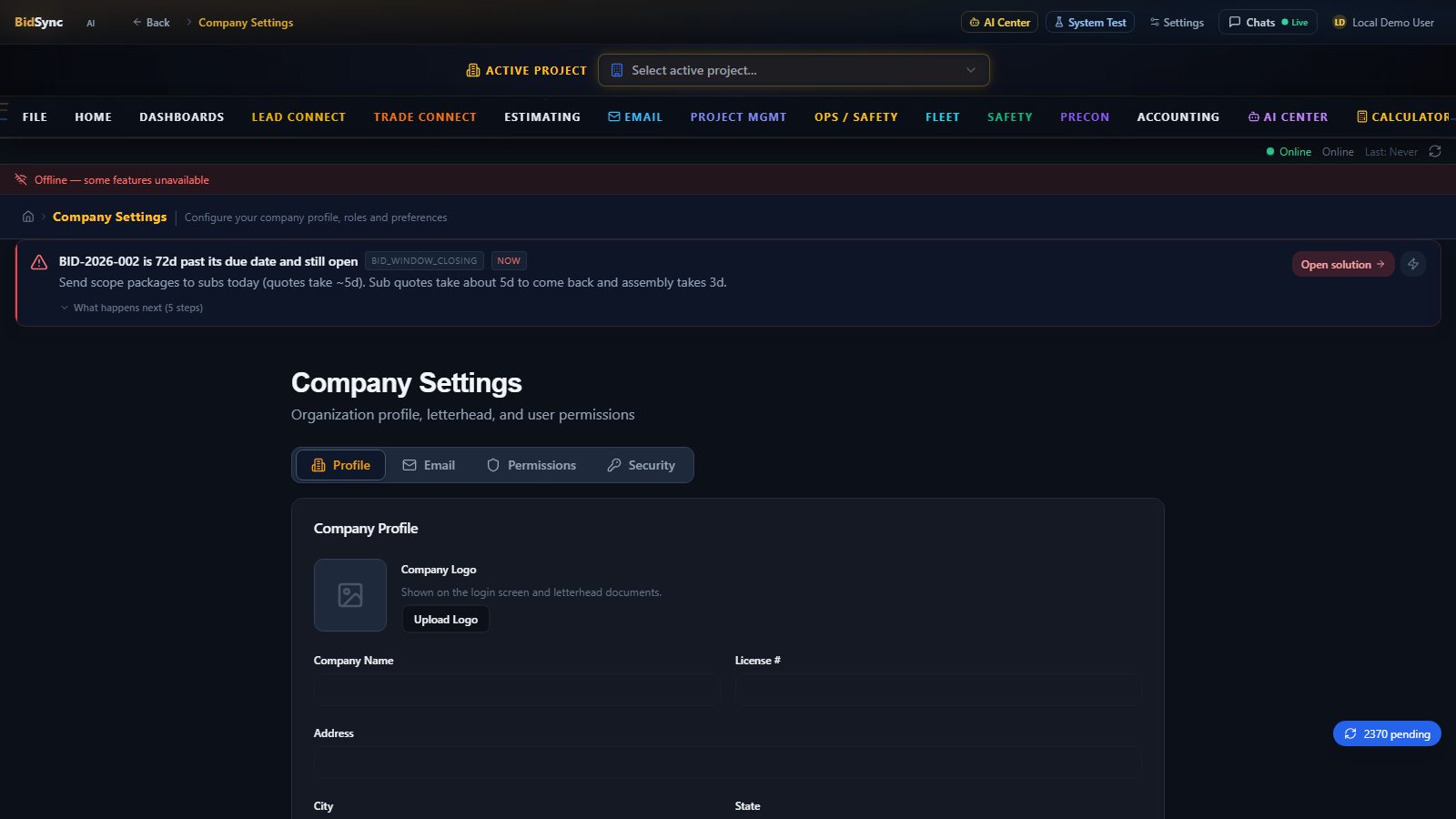1456x819 pixels.
Task: Click Open solution
Action: [1343, 264]
